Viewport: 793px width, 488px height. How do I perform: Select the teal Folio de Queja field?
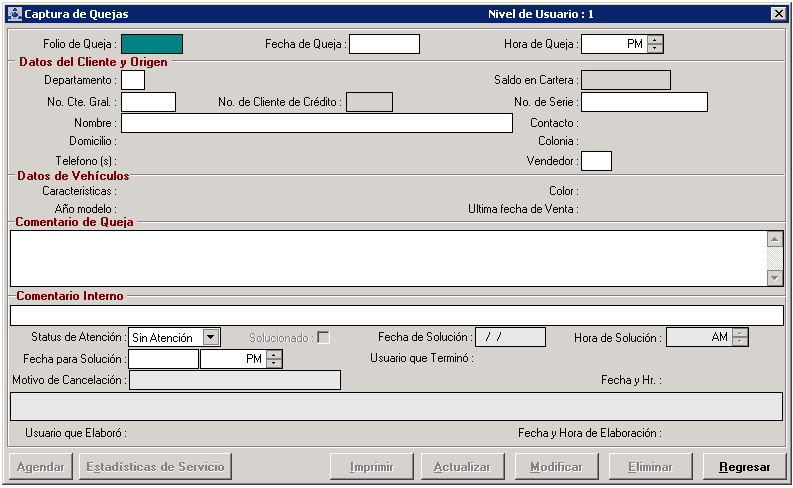tap(152, 44)
